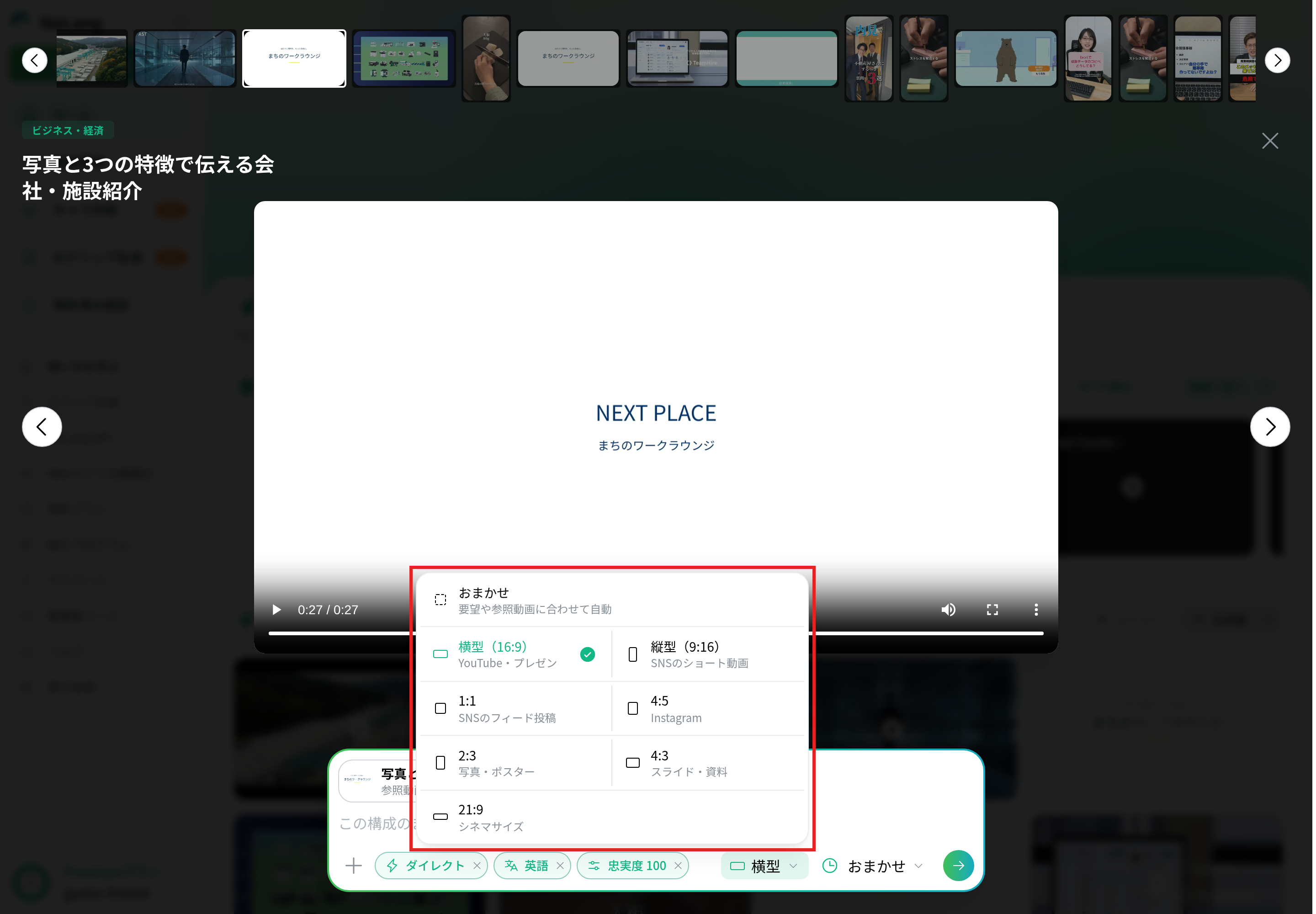This screenshot has height=914, width=1316.
Task: Choose the 4:3 slide format
Action: pyautogui.click(x=708, y=763)
